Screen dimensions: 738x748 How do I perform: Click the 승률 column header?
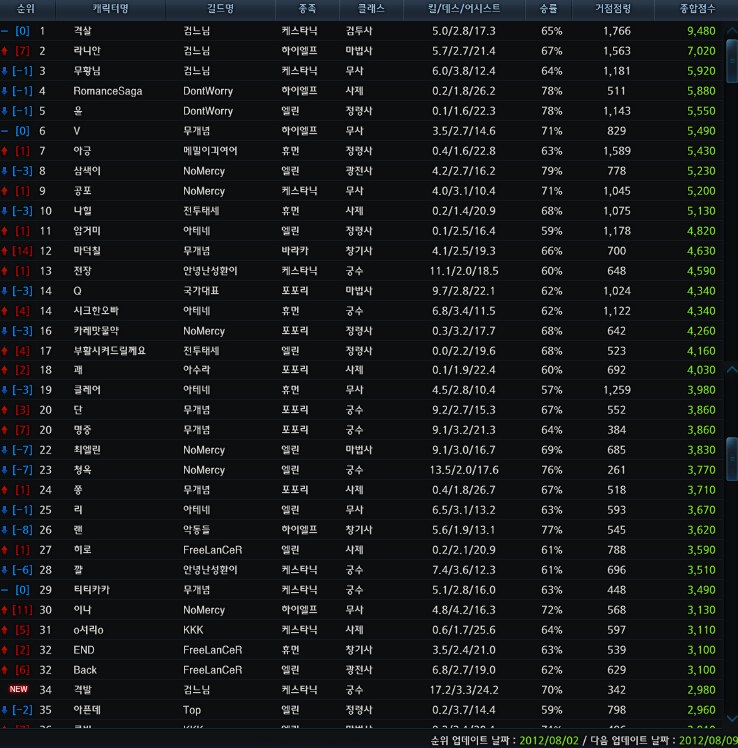click(549, 10)
